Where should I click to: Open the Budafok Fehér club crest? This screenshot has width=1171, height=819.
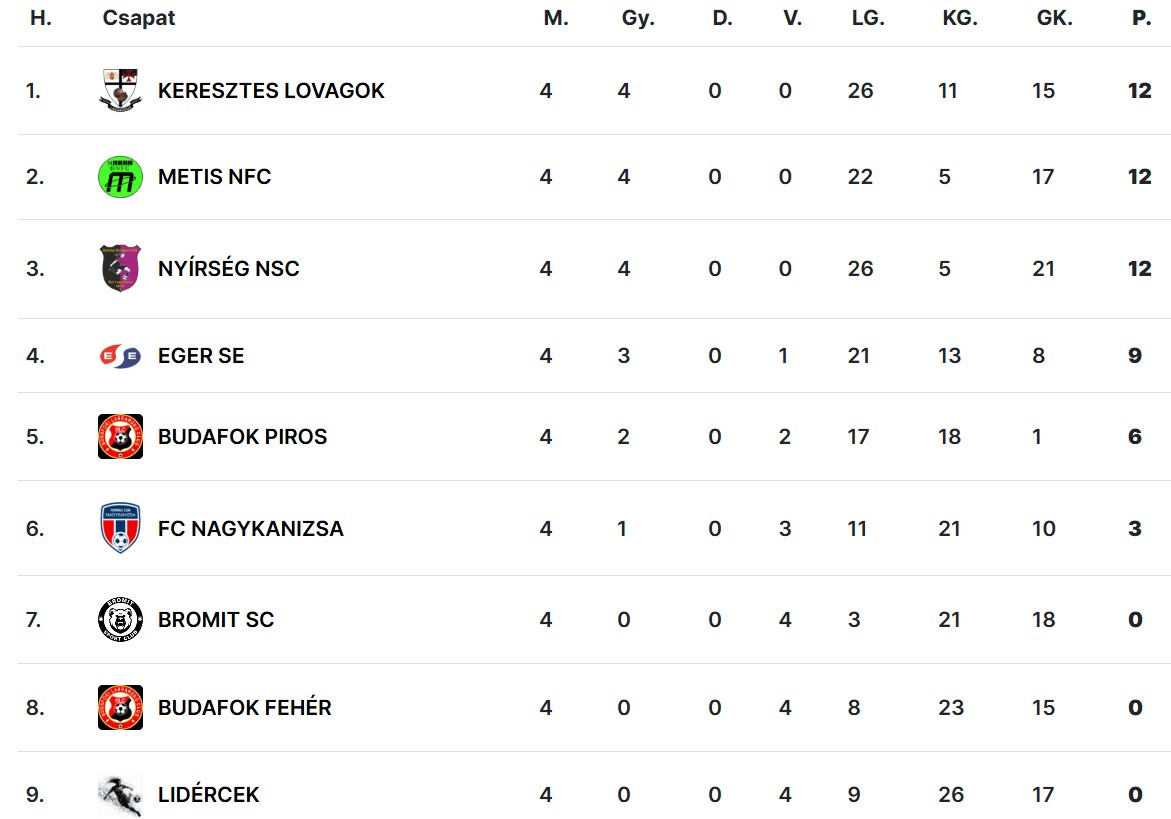120,707
